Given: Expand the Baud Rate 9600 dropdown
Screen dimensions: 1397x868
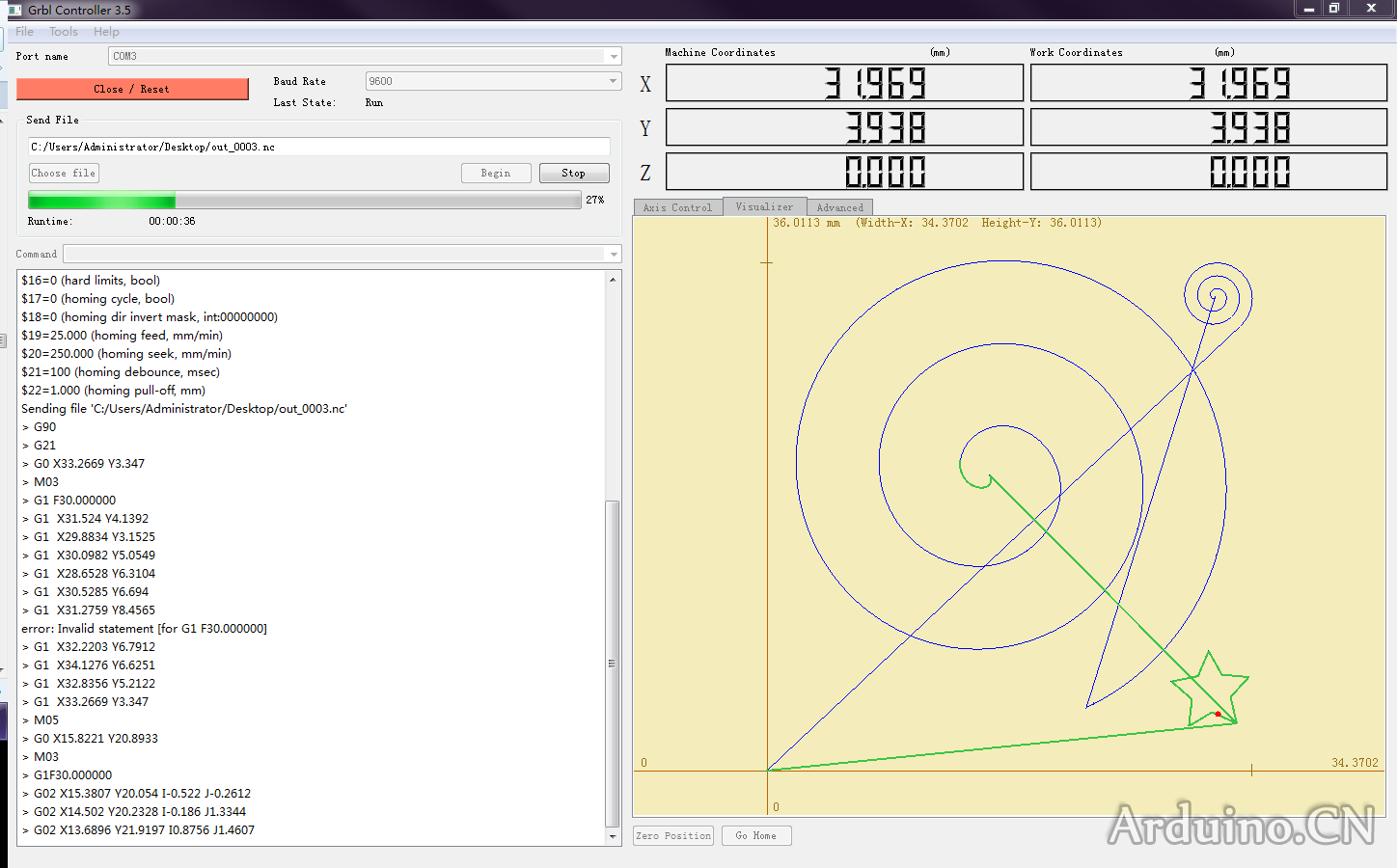Looking at the screenshot, I should (x=614, y=82).
